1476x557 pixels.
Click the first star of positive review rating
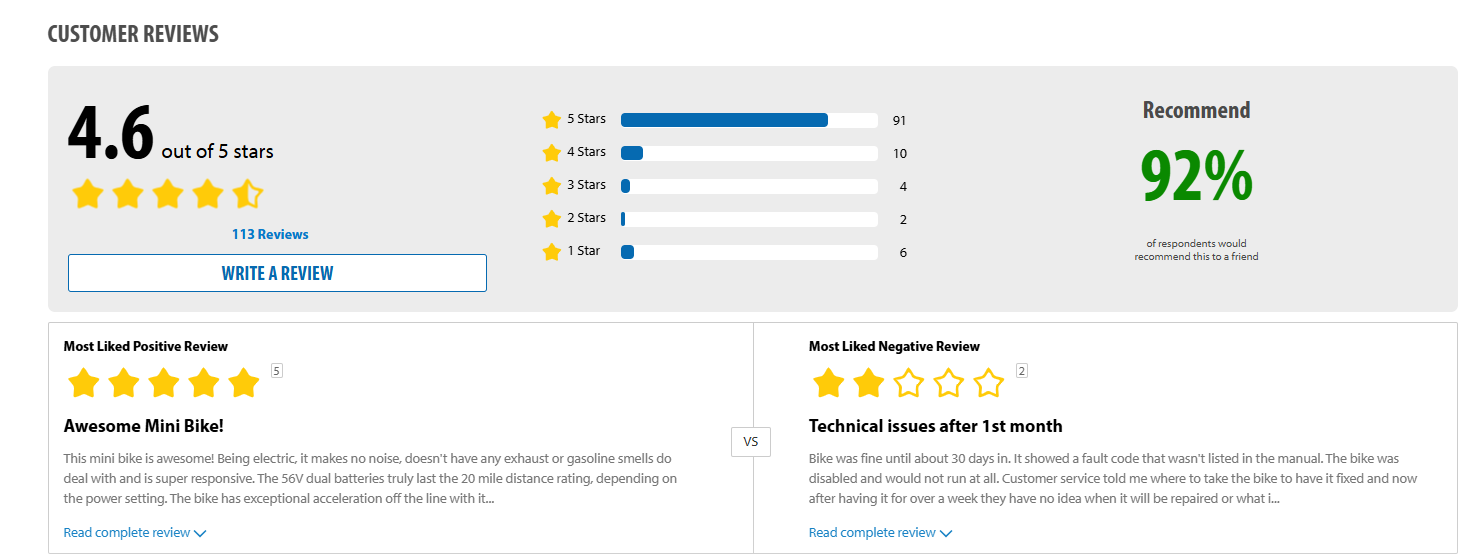[x=84, y=383]
